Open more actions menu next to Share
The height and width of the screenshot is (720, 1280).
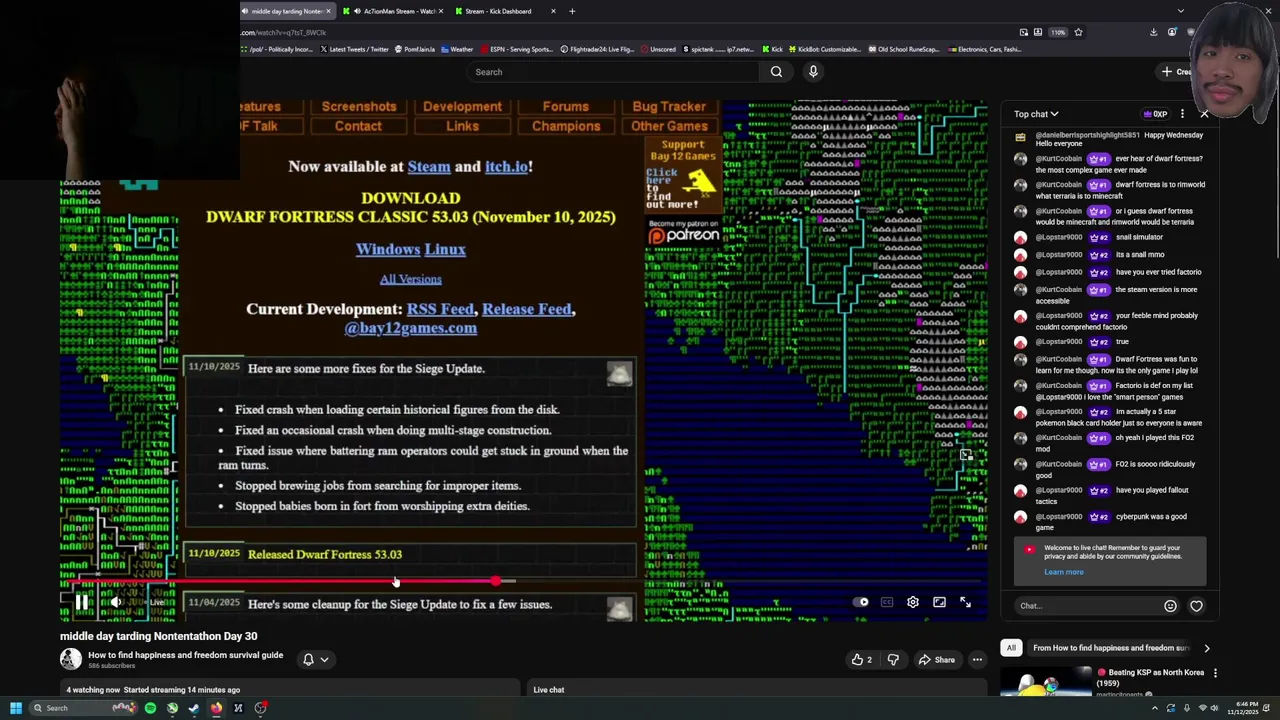click(977, 660)
